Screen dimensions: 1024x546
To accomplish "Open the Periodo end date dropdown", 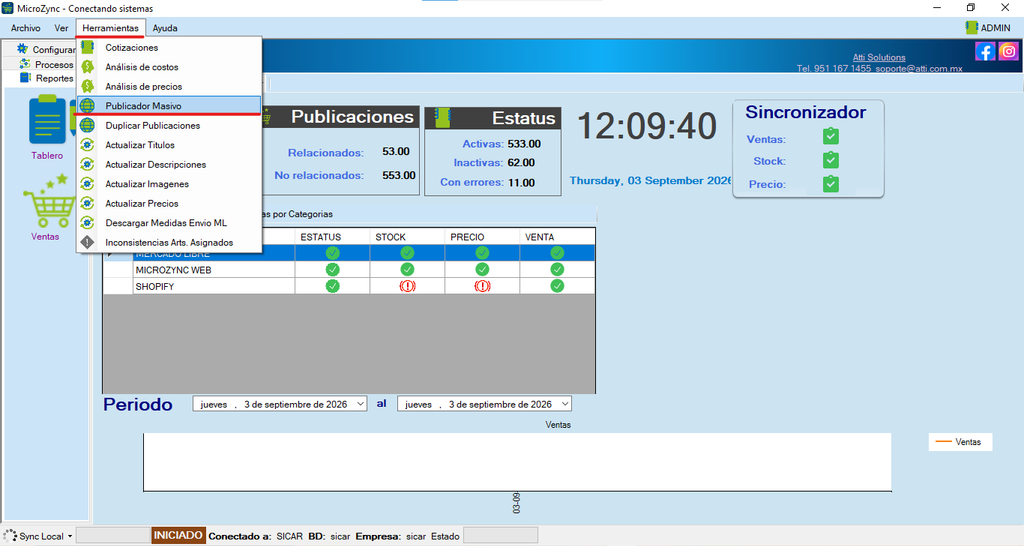I will pyautogui.click(x=565, y=404).
